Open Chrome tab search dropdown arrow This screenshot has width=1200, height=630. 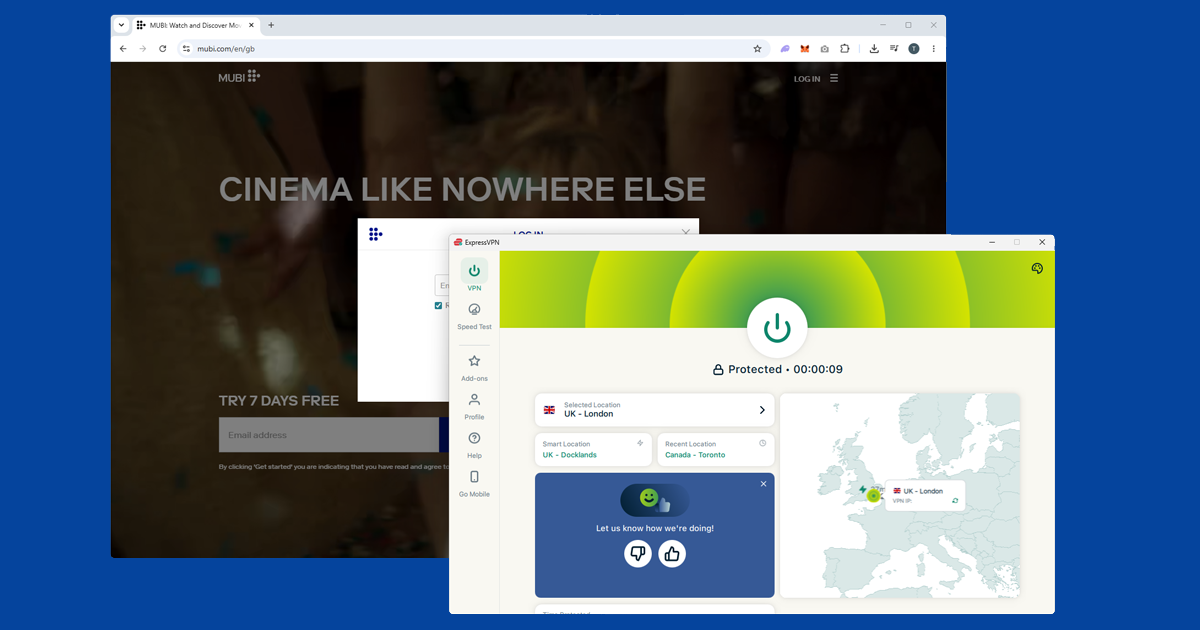pos(122,25)
